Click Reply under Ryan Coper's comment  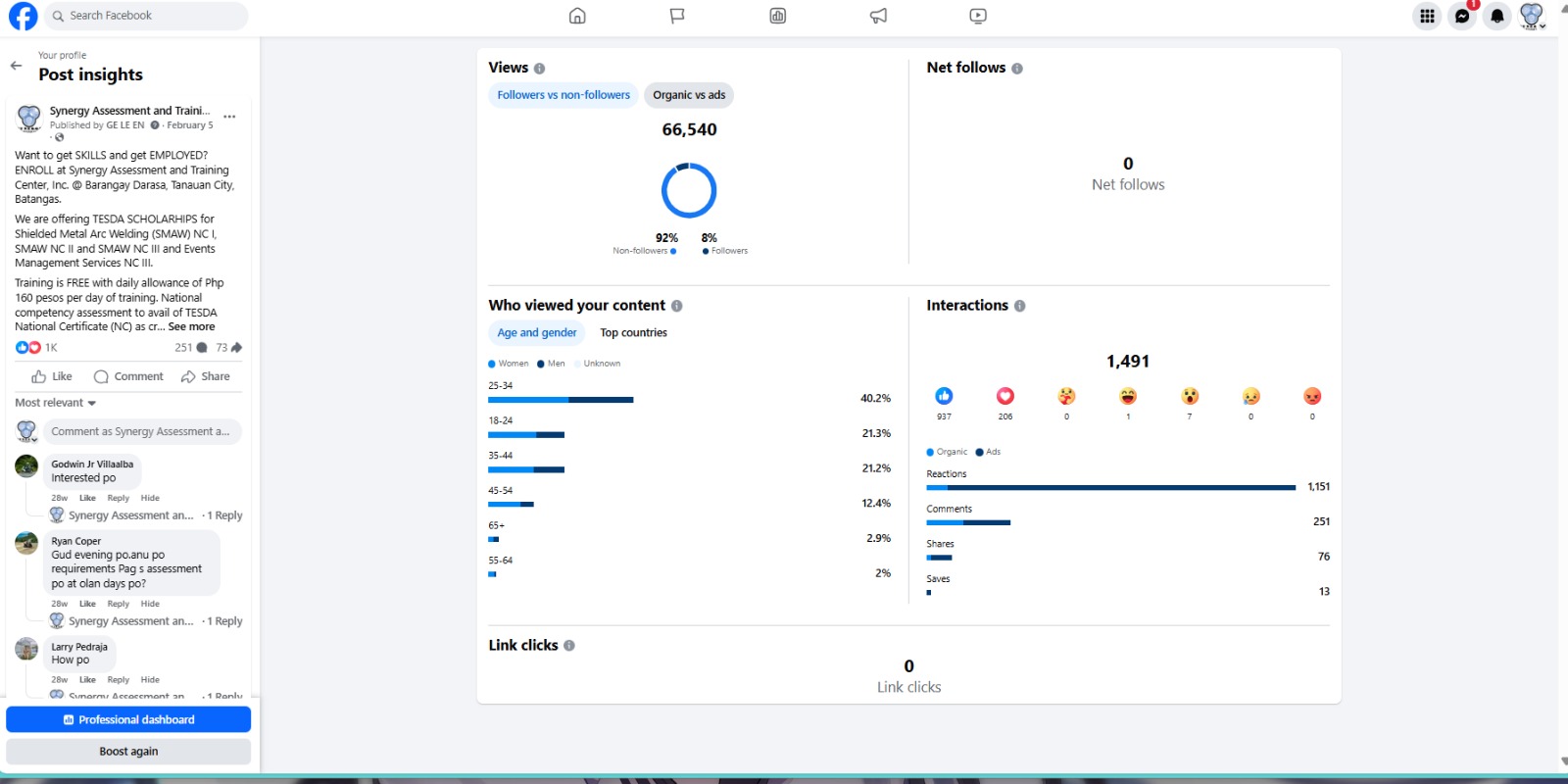click(119, 604)
